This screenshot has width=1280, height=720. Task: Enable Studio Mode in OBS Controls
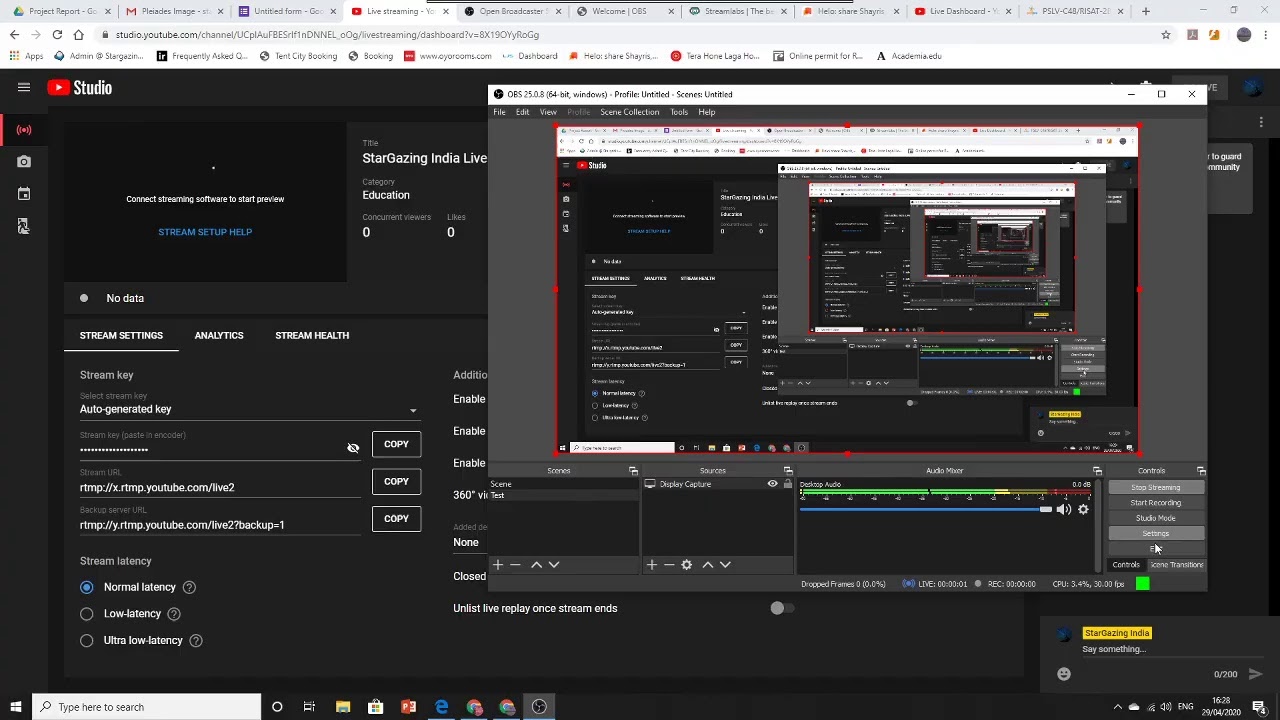point(1155,518)
